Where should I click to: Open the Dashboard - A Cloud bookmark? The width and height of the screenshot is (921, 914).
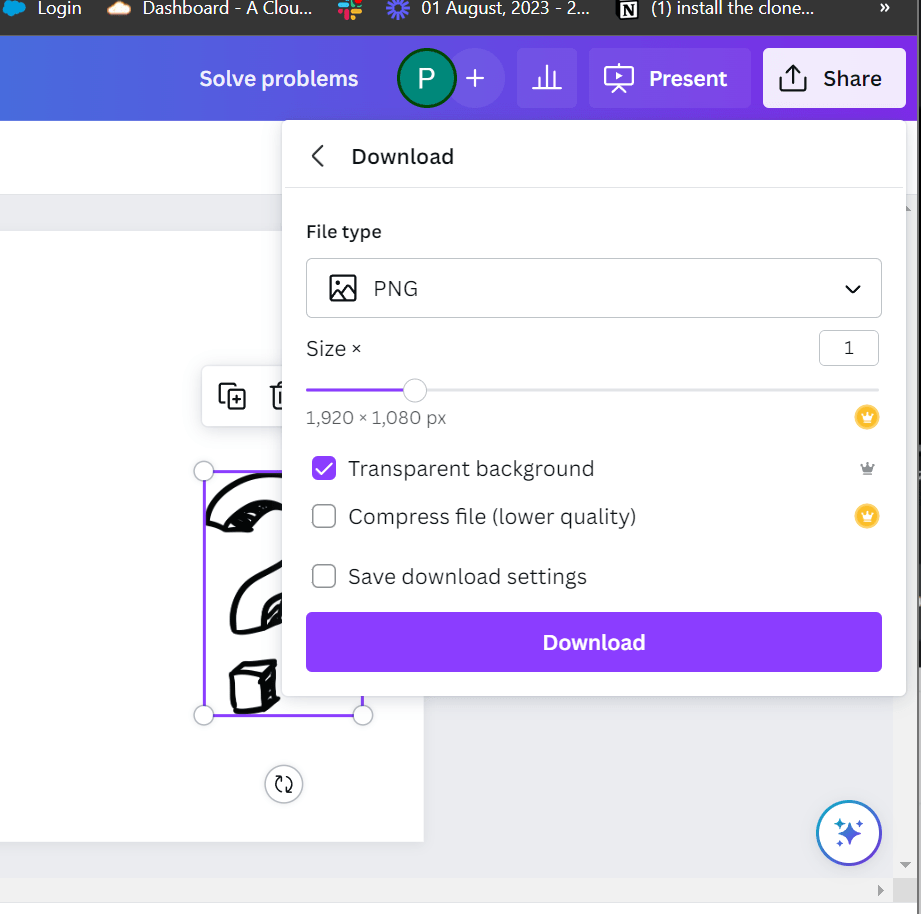click(x=210, y=9)
